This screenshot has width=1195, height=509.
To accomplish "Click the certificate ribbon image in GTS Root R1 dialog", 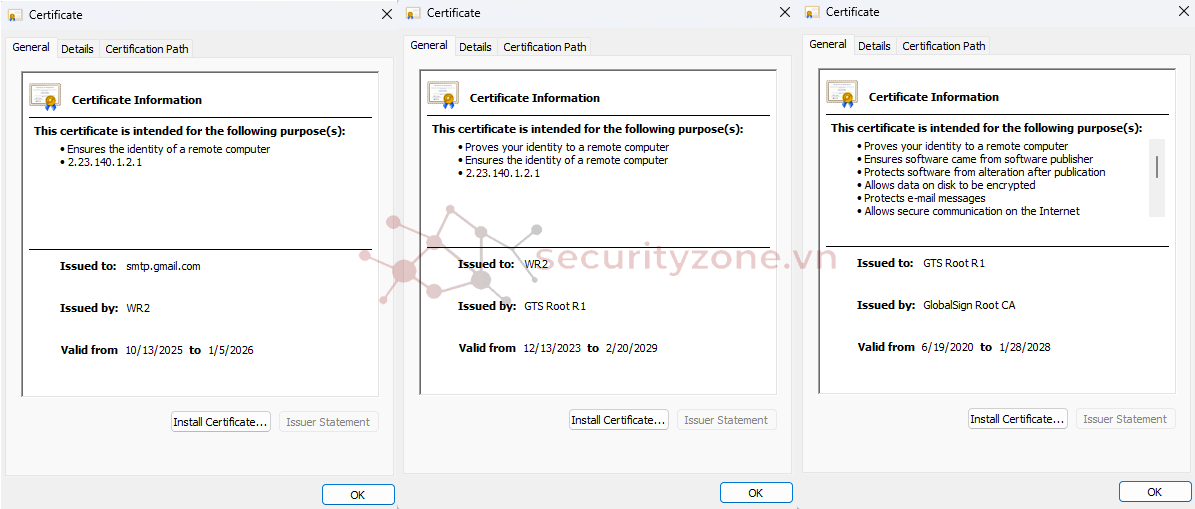I will point(842,94).
